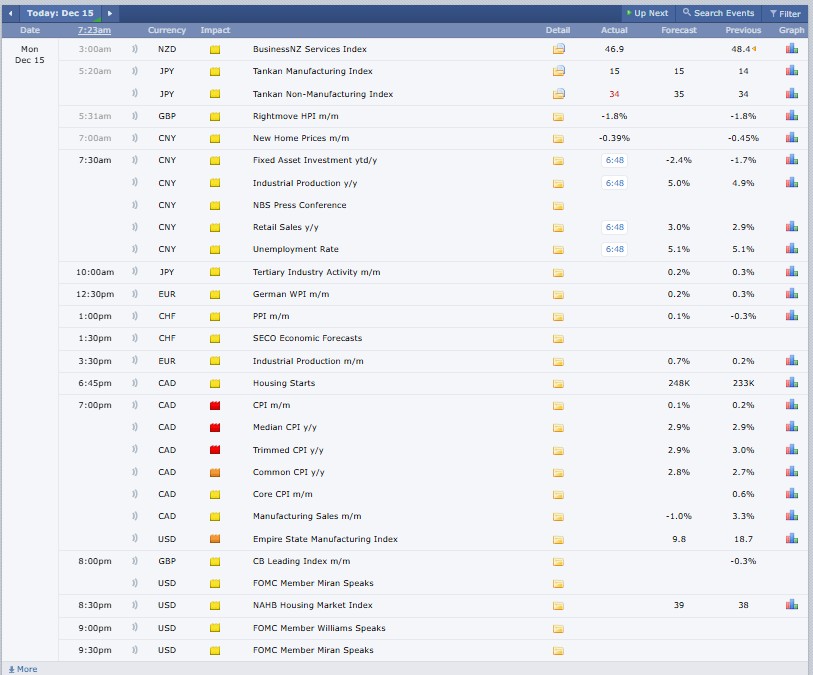Click the graph icon for NAHB Housing Market Index
813x675 pixels.
tap(792, 605)
